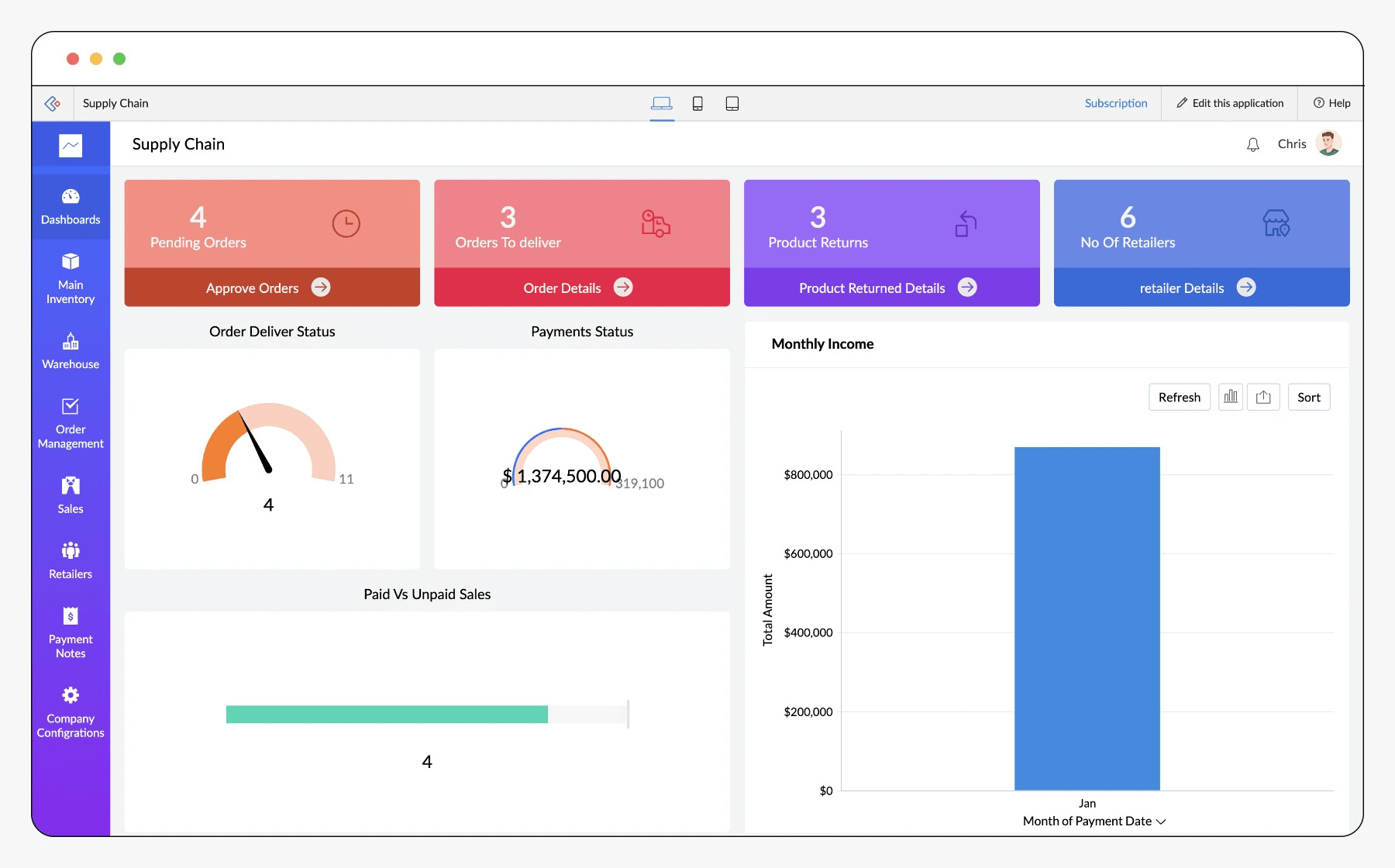Select the Retailers module
This screenshot has width=1395, height=868.
click(71, 560)
